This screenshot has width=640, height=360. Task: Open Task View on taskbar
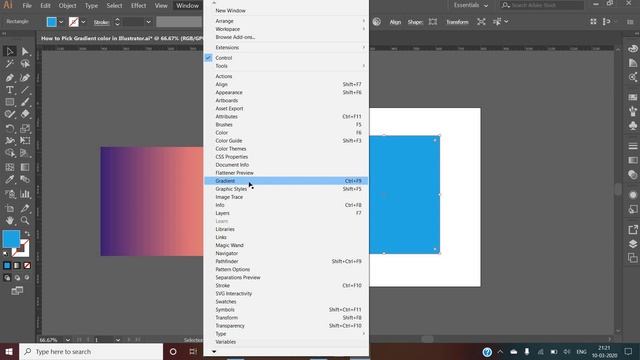(x=193, y=351)
